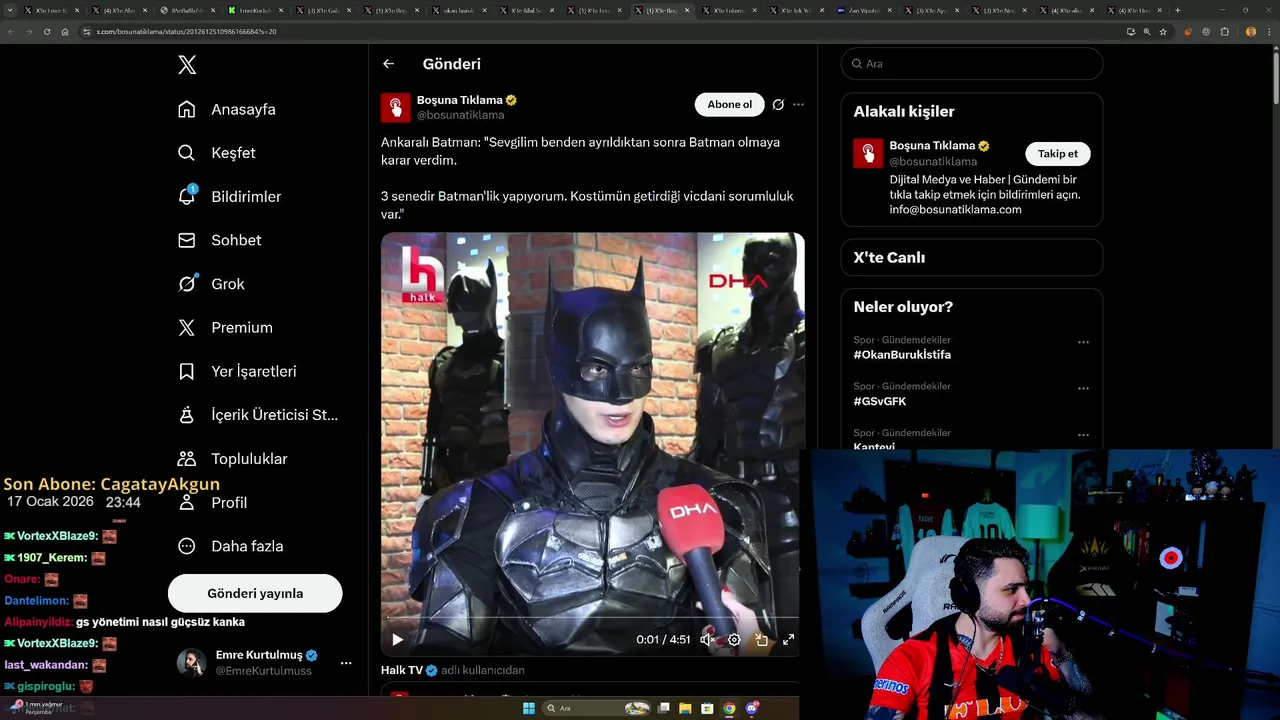Click the Yer İşaretleri bookmark icon
The image size is (1280, 720).
(186, 371)
